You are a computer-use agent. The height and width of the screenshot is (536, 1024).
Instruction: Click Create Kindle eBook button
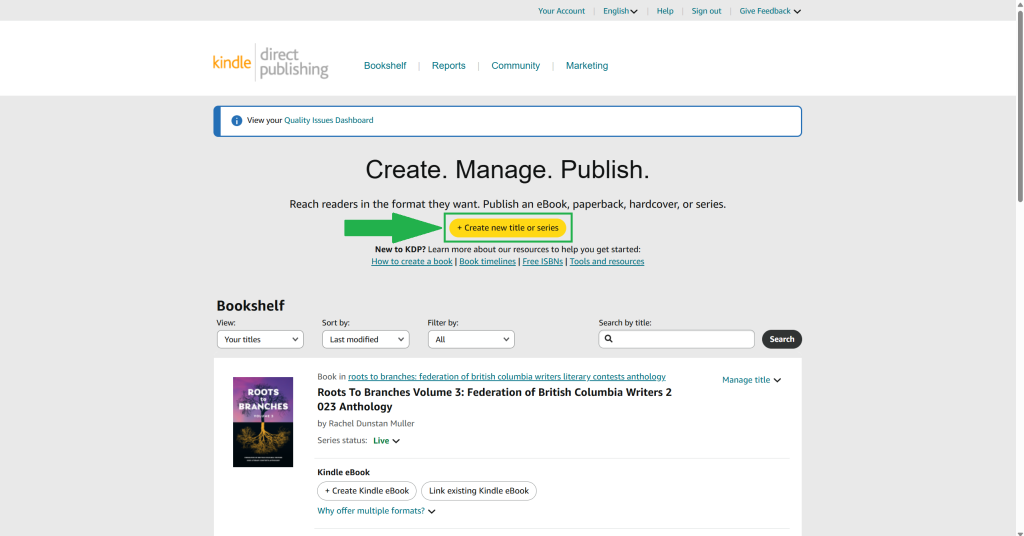point(367,491)
